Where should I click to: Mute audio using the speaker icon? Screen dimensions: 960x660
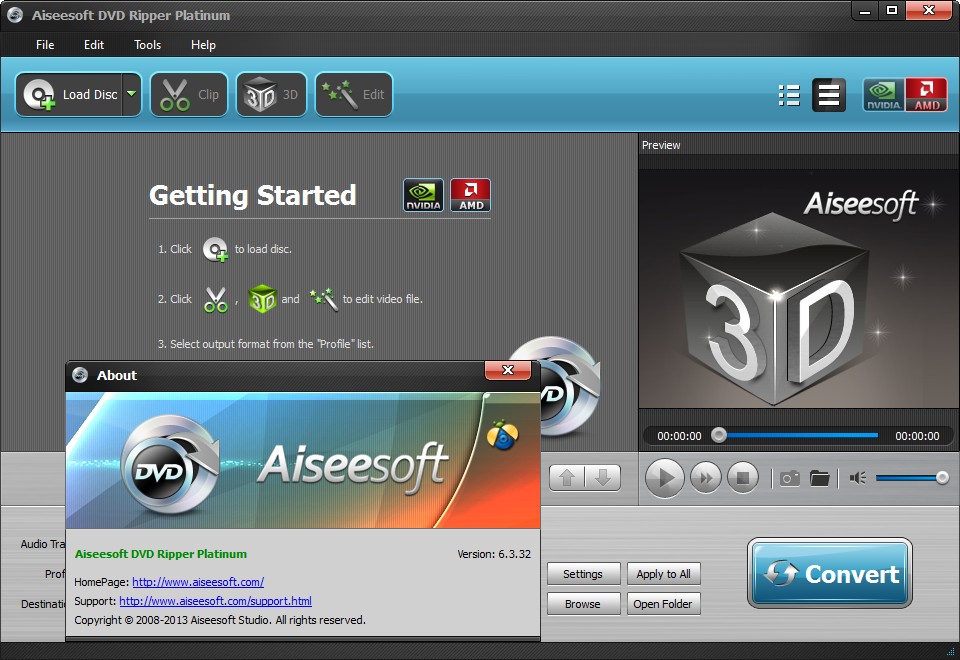pos(858,478)
